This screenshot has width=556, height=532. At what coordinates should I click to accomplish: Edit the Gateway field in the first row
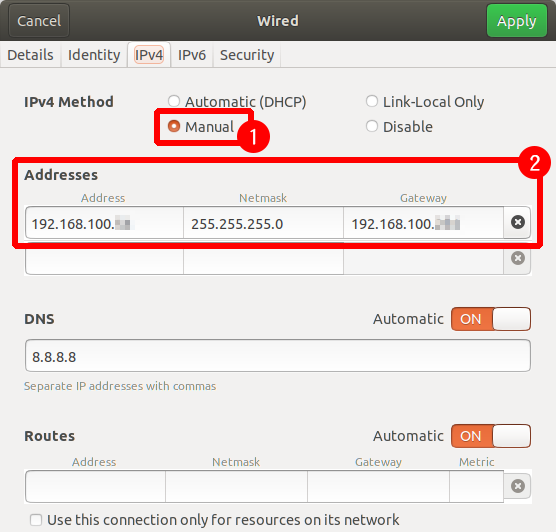(423, 223)
